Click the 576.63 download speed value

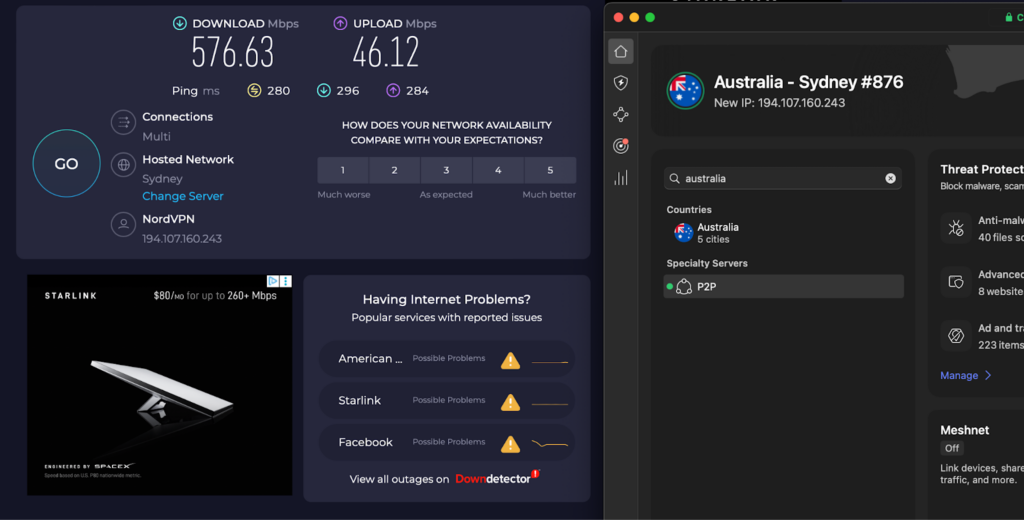pos(233,52)
